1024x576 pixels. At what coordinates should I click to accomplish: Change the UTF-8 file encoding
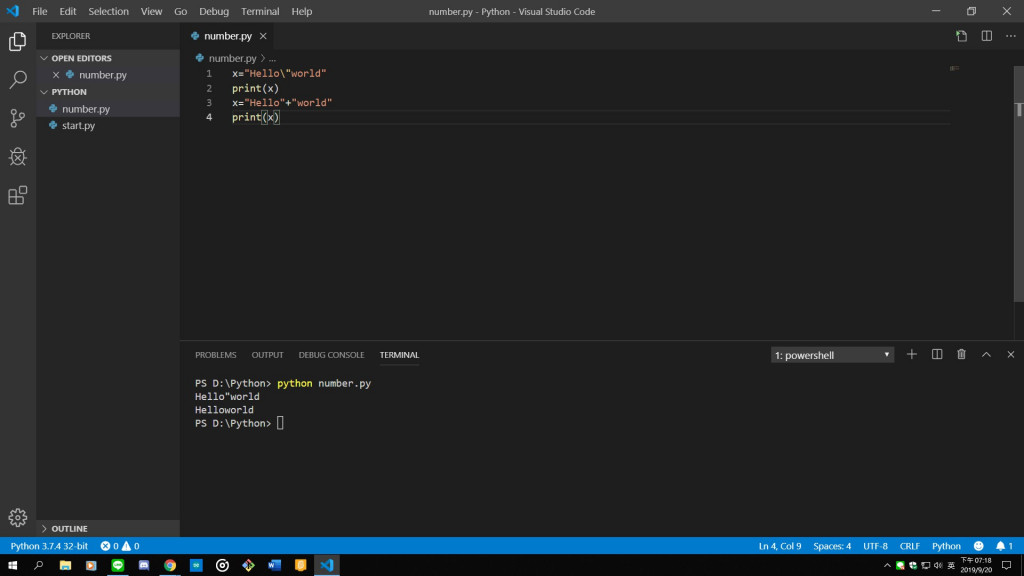pyautogui.click(x=875, y=546)
